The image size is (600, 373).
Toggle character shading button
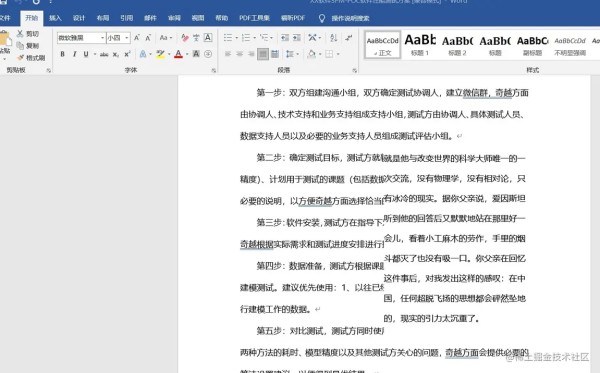point(196,54)
